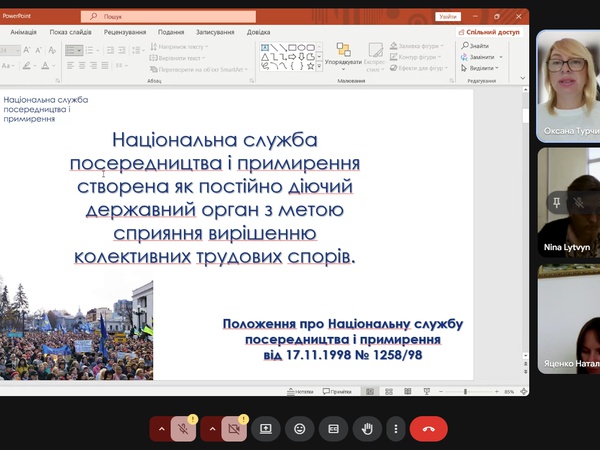Raise hand in the meeting
Screen dimensions: 600x450
[x=367, y=429]
